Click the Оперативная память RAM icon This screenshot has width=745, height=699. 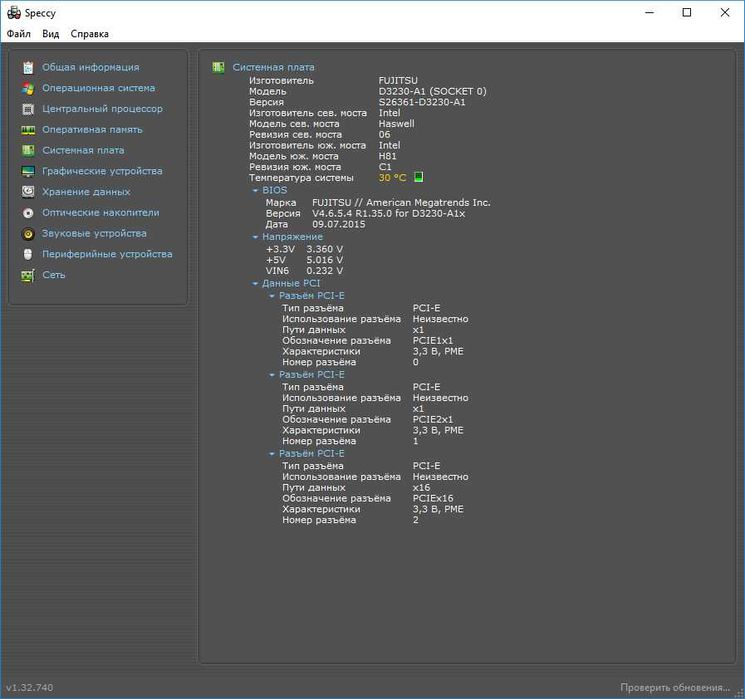coord(28,130)
